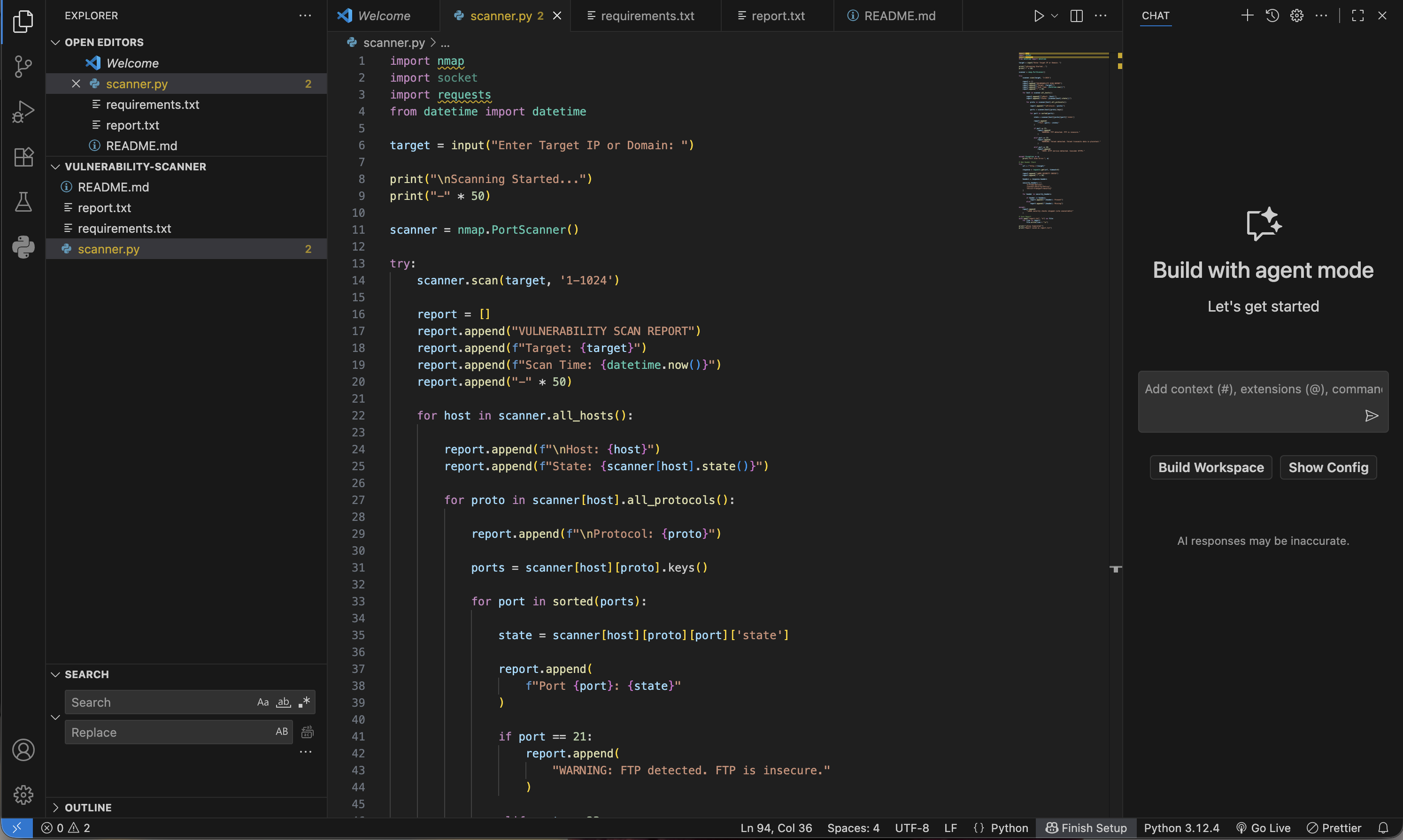This screenshot has width=1403, height=840.
Task: Click the editor vertical scrollbar marker
Action: pos(1115,568)
